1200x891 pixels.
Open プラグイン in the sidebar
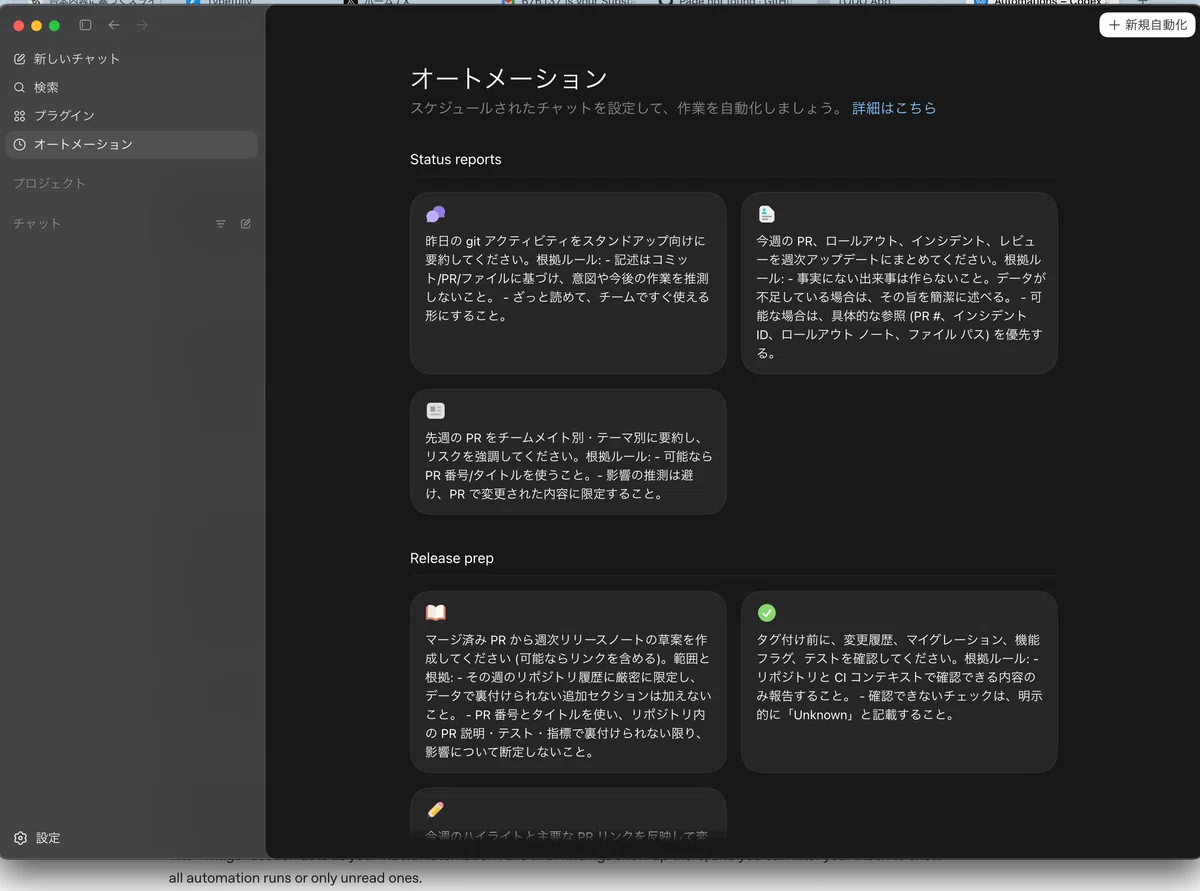pyautogui.click(x=131, y=116)
